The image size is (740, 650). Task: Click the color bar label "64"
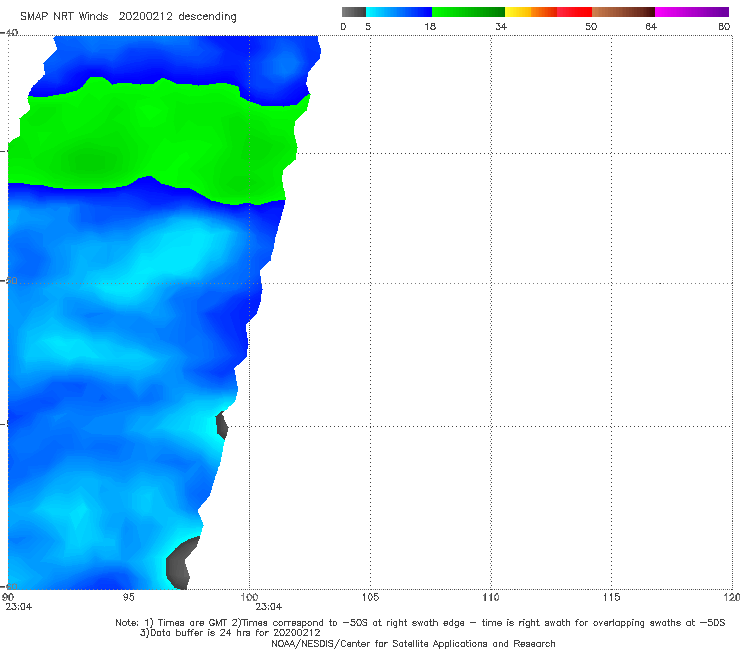pos(651,27)
